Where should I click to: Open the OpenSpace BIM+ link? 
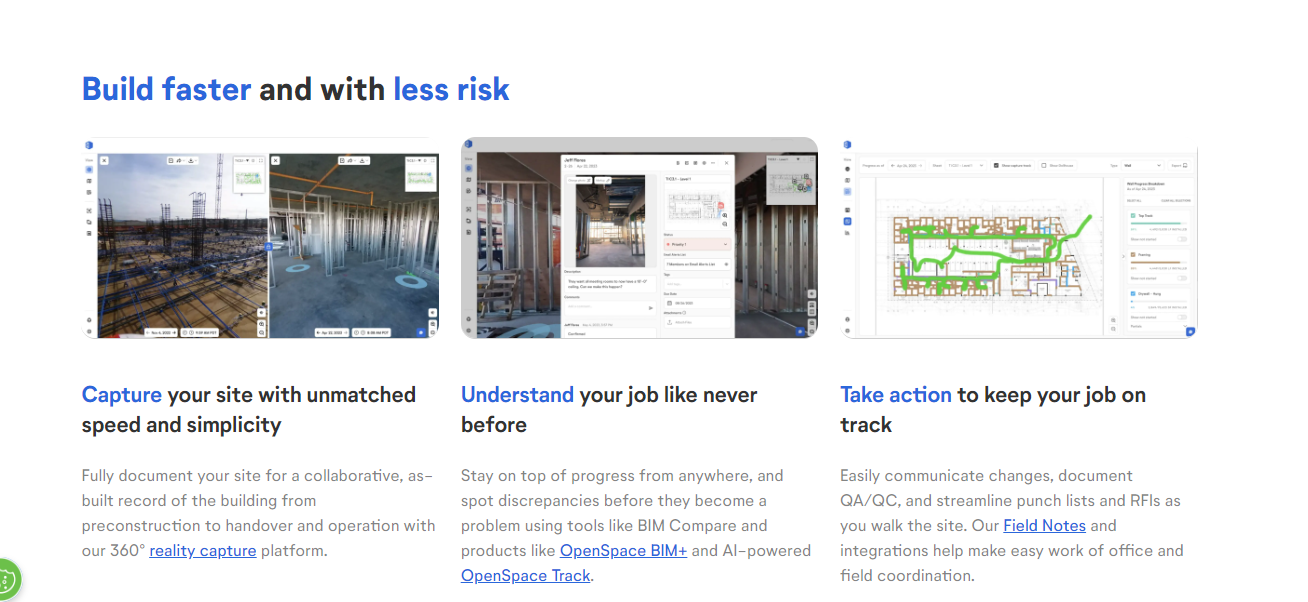[622, 550]
